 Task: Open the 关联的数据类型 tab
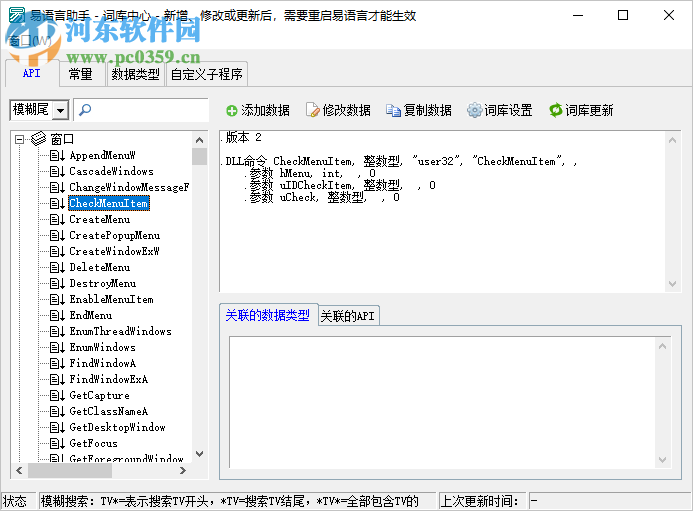coord(268,315)
